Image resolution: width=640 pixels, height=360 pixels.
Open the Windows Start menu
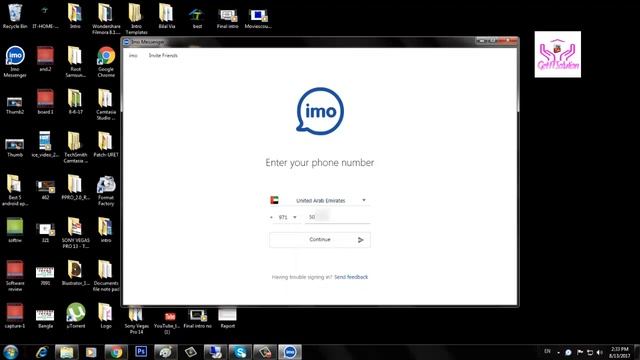point(11,352)
